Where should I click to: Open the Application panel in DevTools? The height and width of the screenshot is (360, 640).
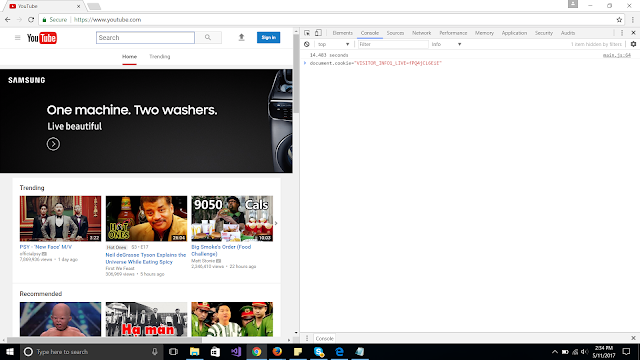point(514,33)
